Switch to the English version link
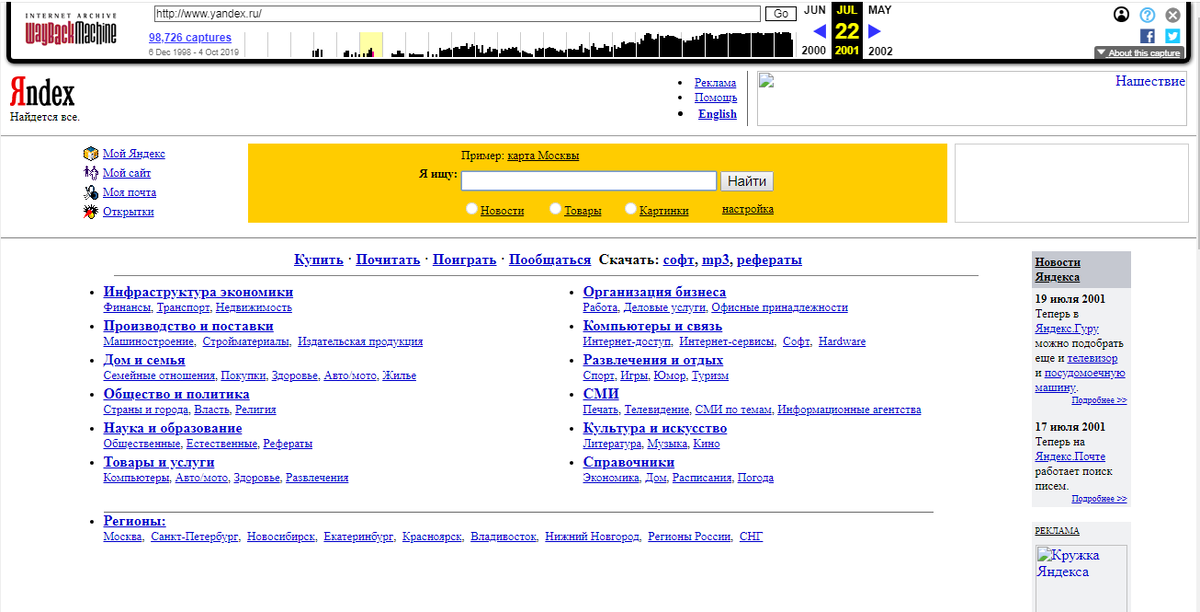The width and height of the screenshot is (1200, 612). click(x=717, y=114)
